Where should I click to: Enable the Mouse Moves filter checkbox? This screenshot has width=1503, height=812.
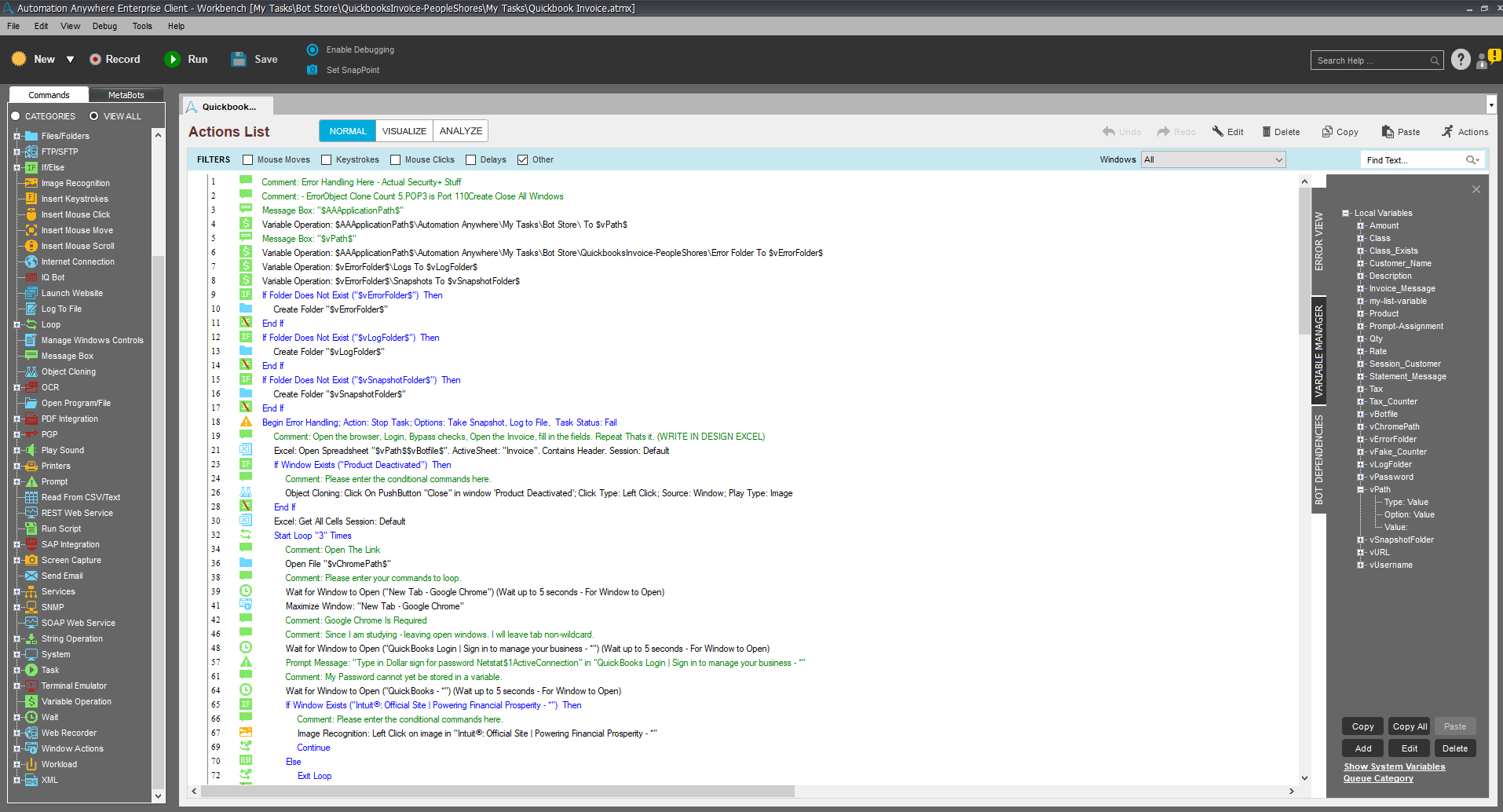[247, 160]
